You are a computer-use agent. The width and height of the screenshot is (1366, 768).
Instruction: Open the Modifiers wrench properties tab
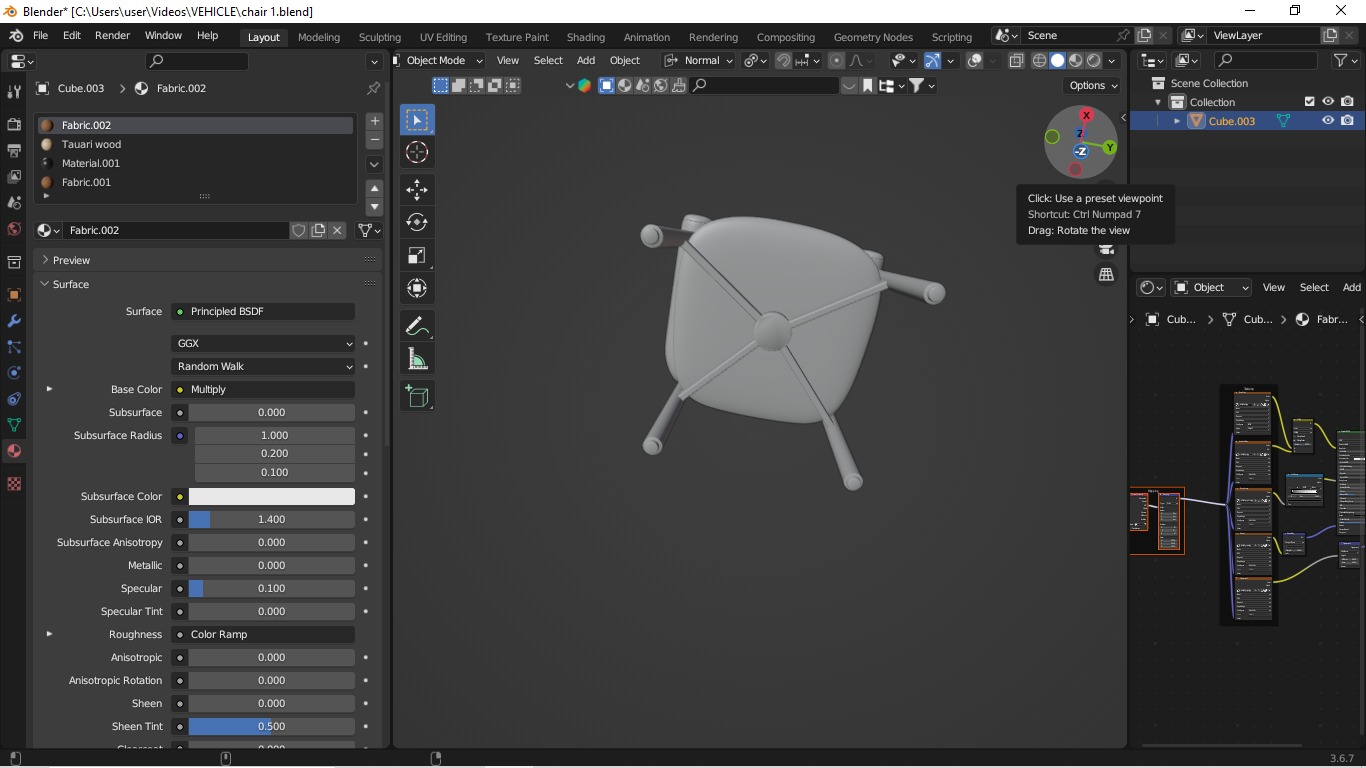14,321
